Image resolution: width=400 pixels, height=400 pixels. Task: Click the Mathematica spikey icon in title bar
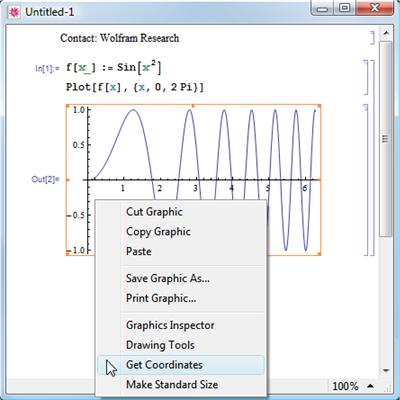point(14,12)
